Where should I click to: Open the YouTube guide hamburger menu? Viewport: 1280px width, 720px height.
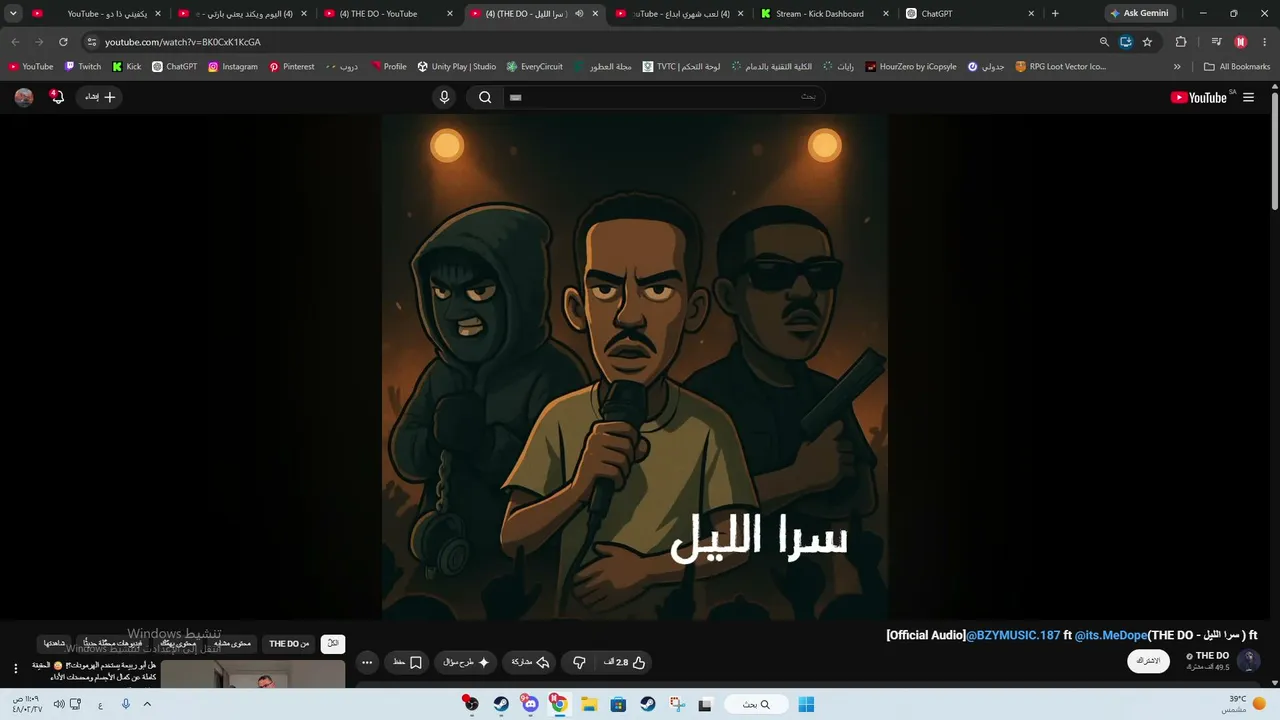pos(1248,97)
